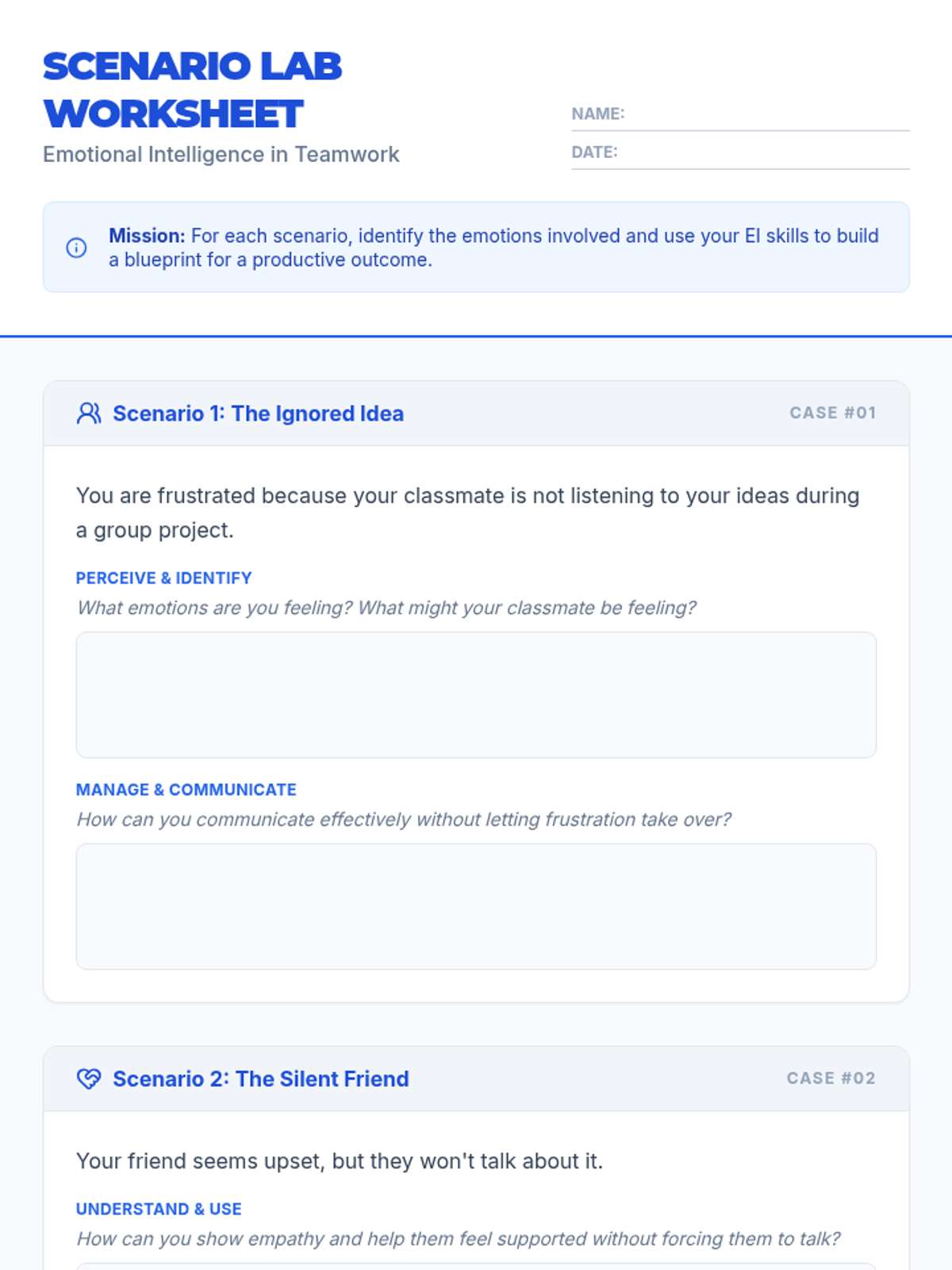952x1270 pixels.
Task: Select the Scenario 1: The Ignored Idea heading
Action: pos(258,414)
